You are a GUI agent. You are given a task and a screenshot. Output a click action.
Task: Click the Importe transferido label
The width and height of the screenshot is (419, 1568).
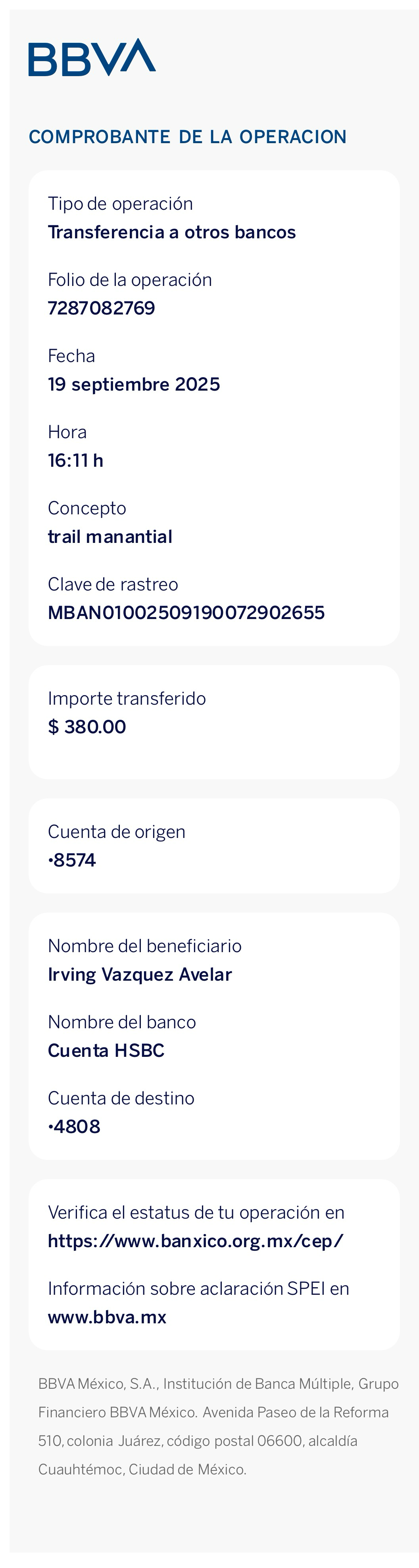pyautogui.click(x=127, y=698)
